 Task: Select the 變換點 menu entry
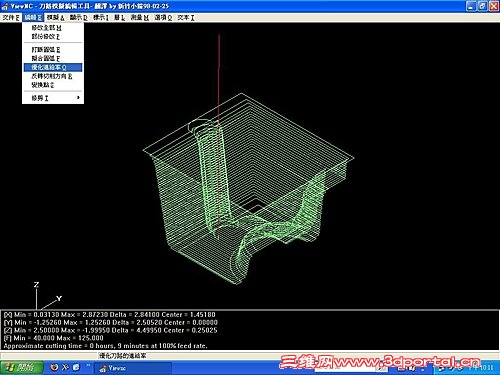pyautogui.click(x=53, y=85)
